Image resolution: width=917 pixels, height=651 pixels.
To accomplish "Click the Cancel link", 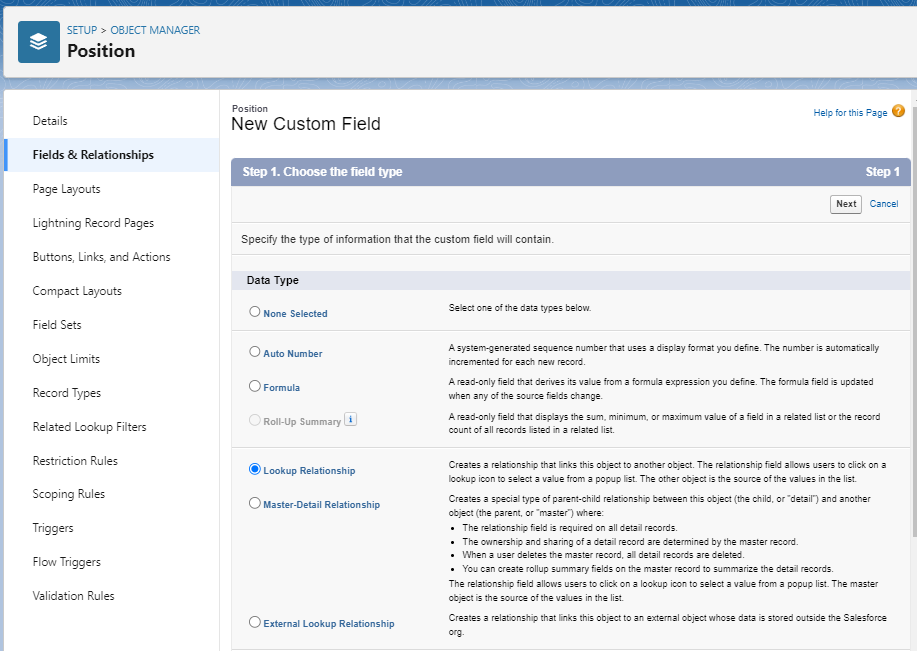I will click(x=884, y=204).
